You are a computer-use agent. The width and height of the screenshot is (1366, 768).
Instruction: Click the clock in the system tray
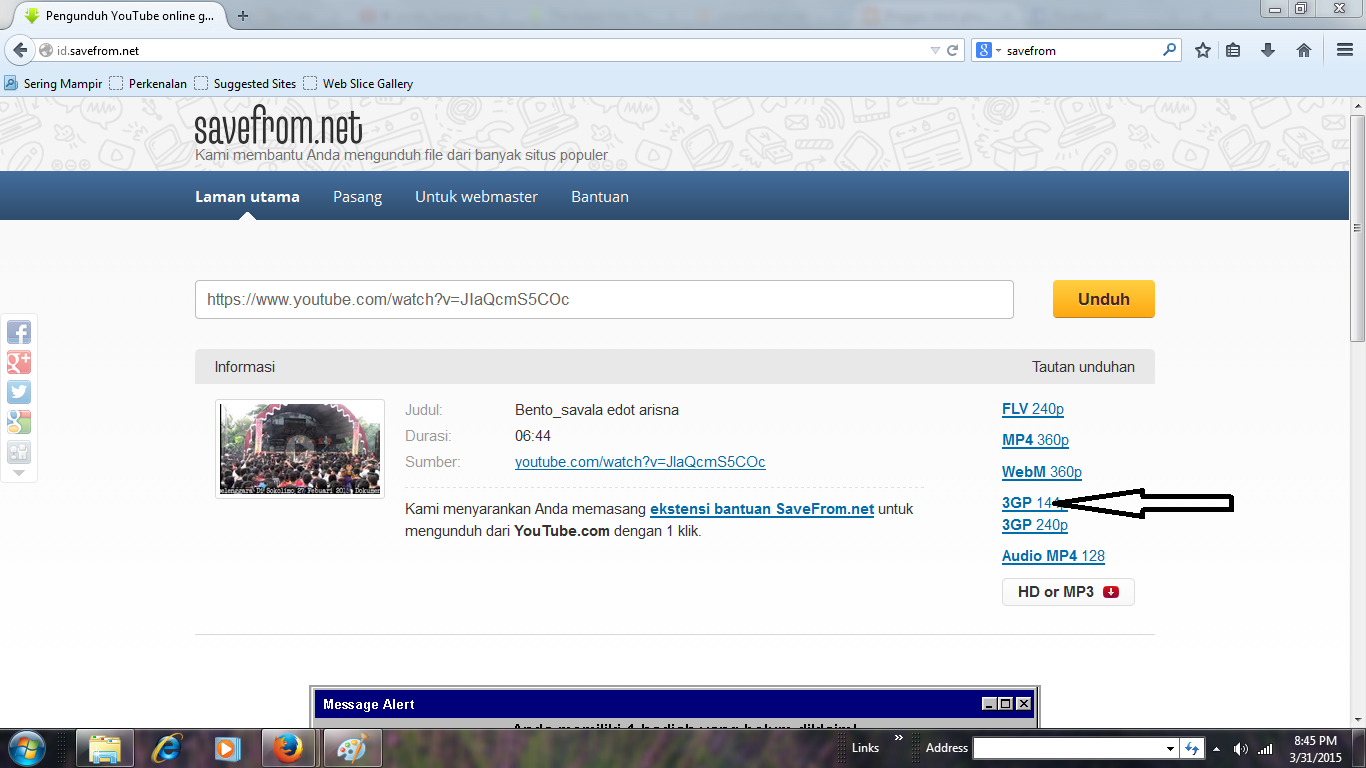point(1315,749)
